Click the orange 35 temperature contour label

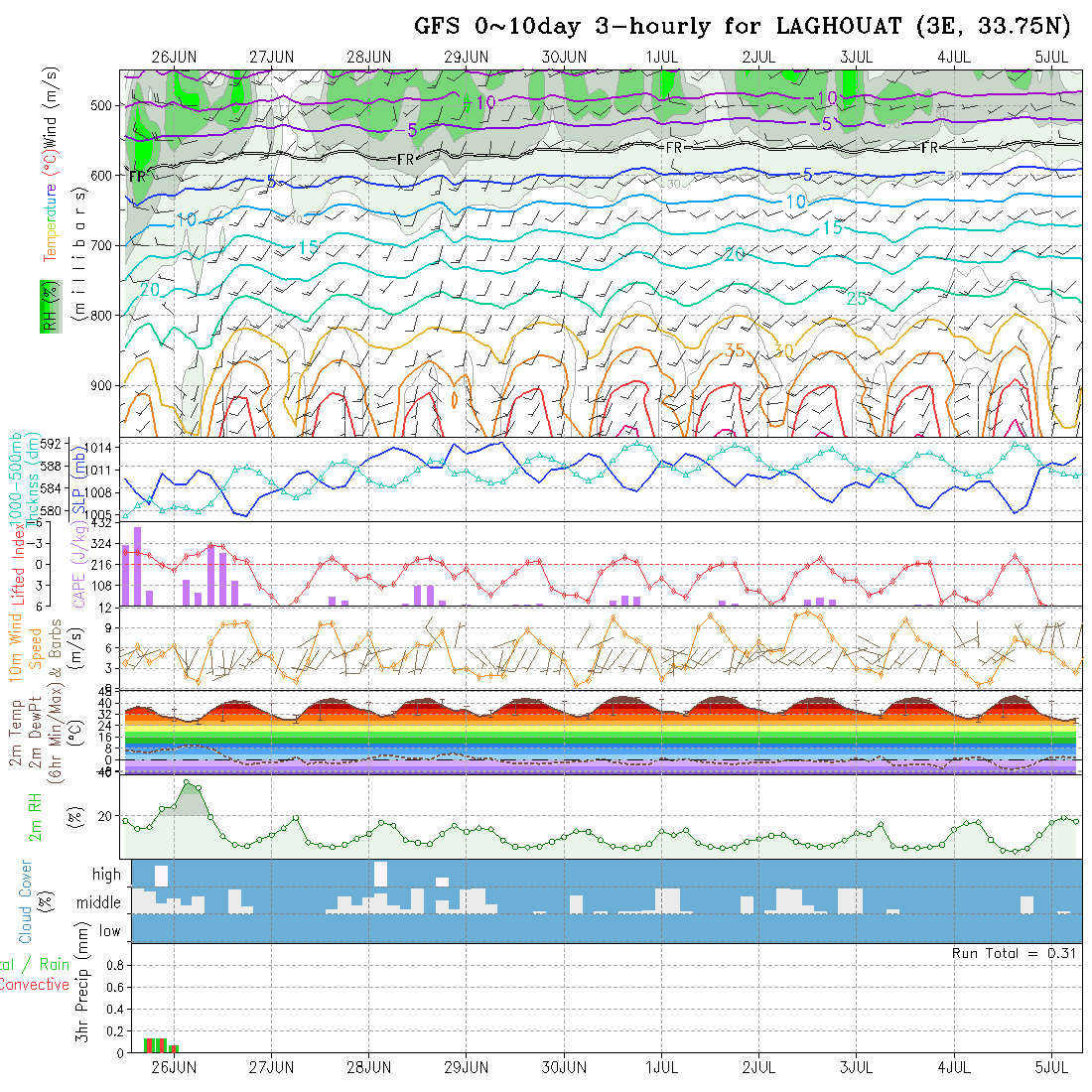[735, 349]
